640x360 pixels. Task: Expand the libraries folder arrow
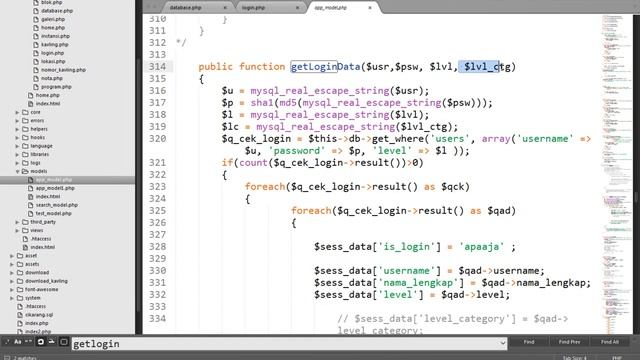click(17, 154)
